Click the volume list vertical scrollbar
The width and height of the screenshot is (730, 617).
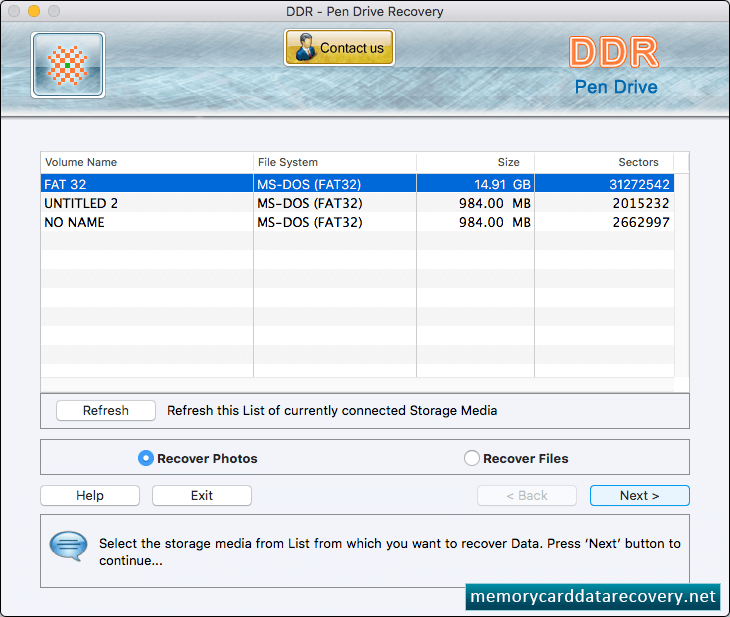point(682,275)
